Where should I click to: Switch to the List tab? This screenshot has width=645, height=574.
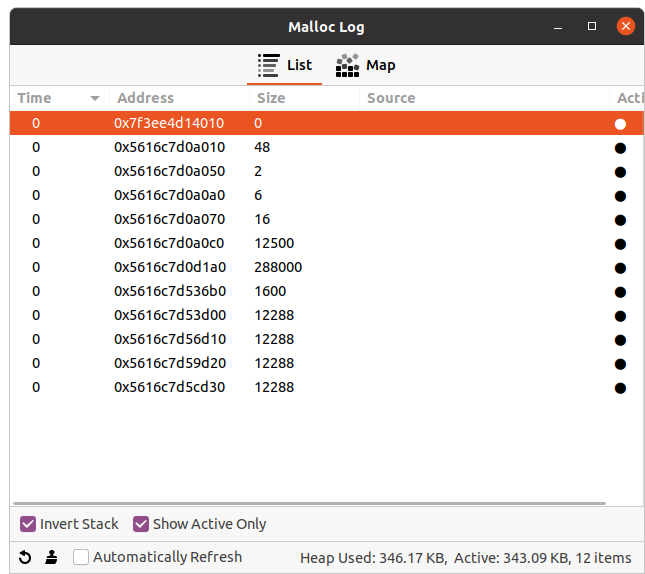285,65
